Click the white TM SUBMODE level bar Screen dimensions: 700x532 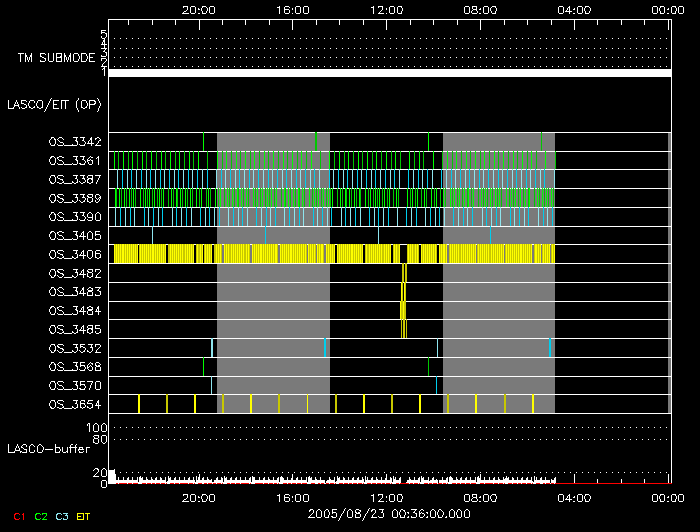(x=388, y=73)
